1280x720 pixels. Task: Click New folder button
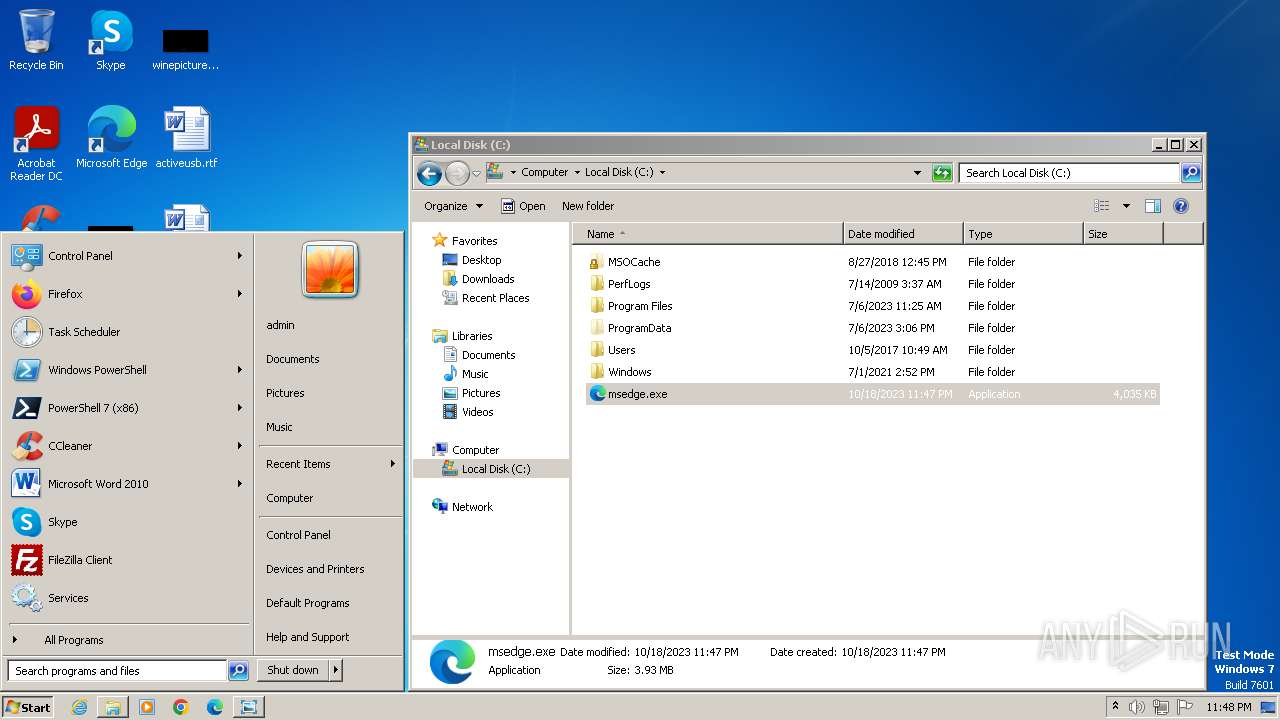pyautogui.click(x=588, y=206)
